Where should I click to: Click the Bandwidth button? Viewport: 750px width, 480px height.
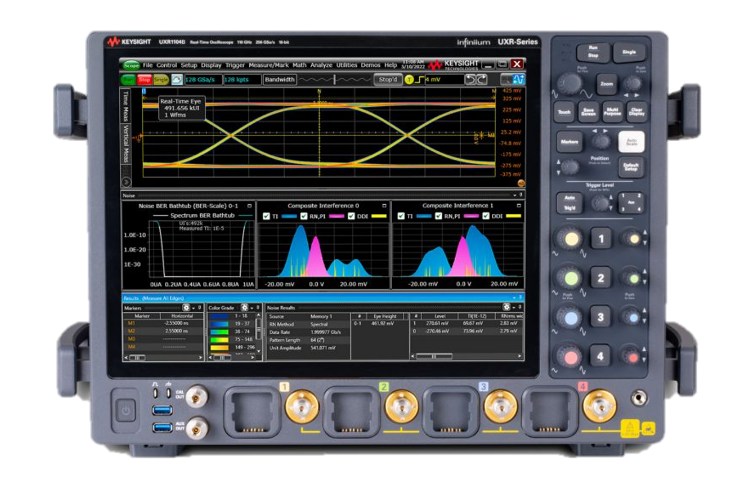coord(280,79)
